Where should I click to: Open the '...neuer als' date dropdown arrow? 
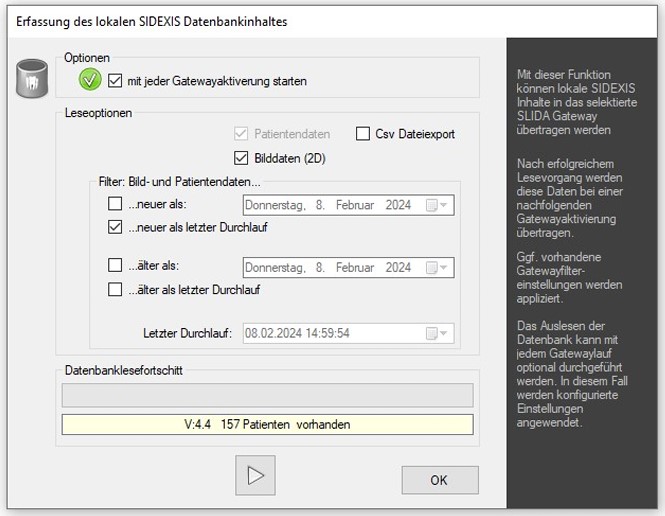tap(445, 205)
